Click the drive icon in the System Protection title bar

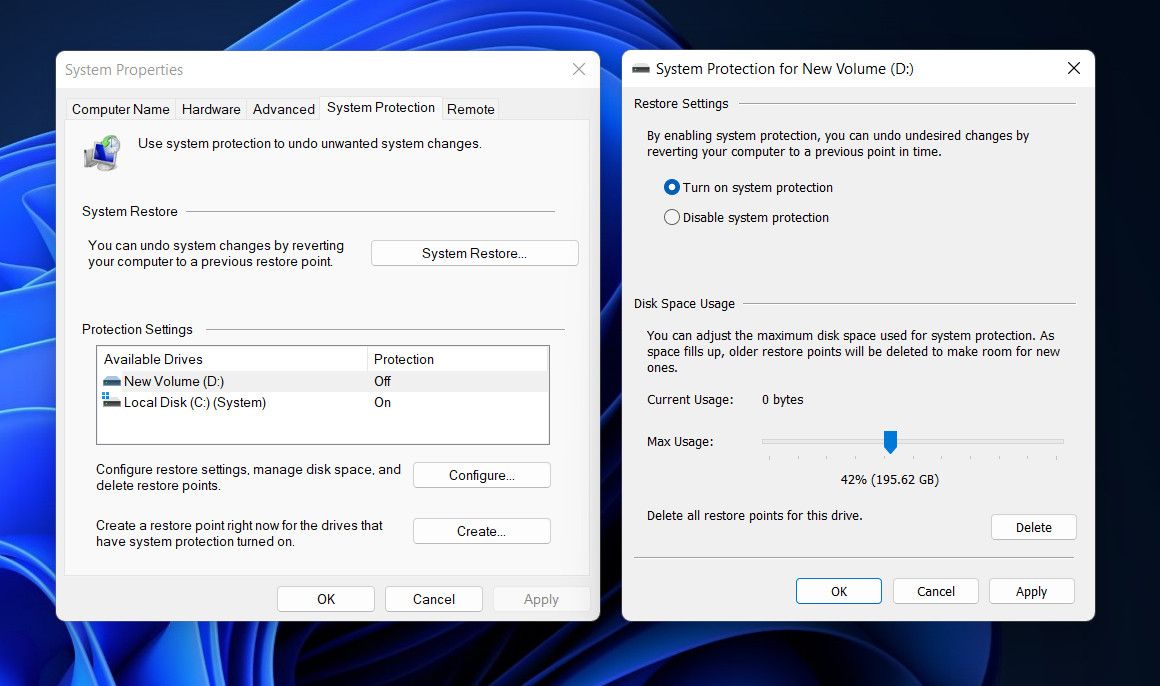point(641,69)
